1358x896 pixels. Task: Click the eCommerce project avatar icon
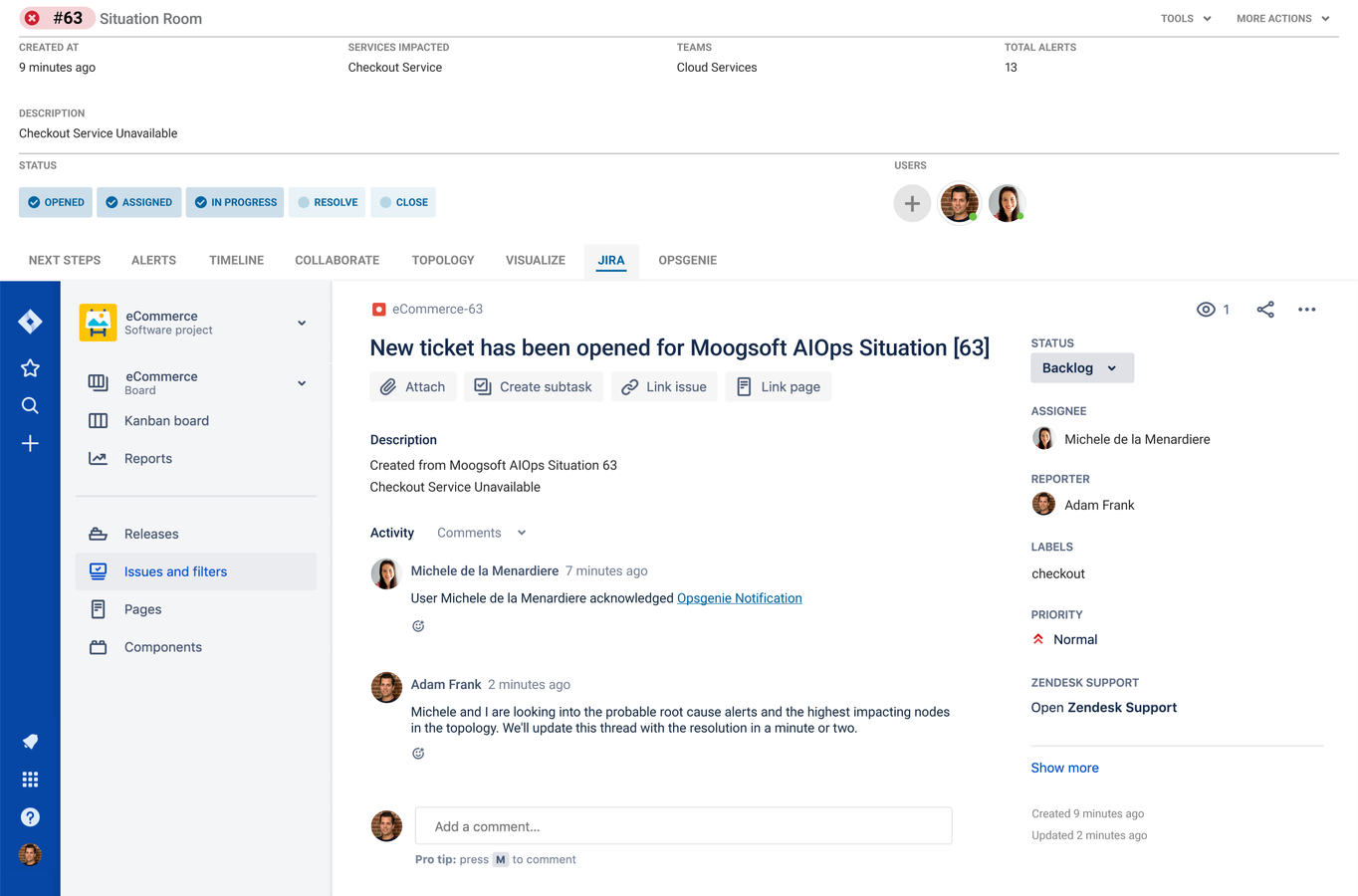(x=98, y=323)
